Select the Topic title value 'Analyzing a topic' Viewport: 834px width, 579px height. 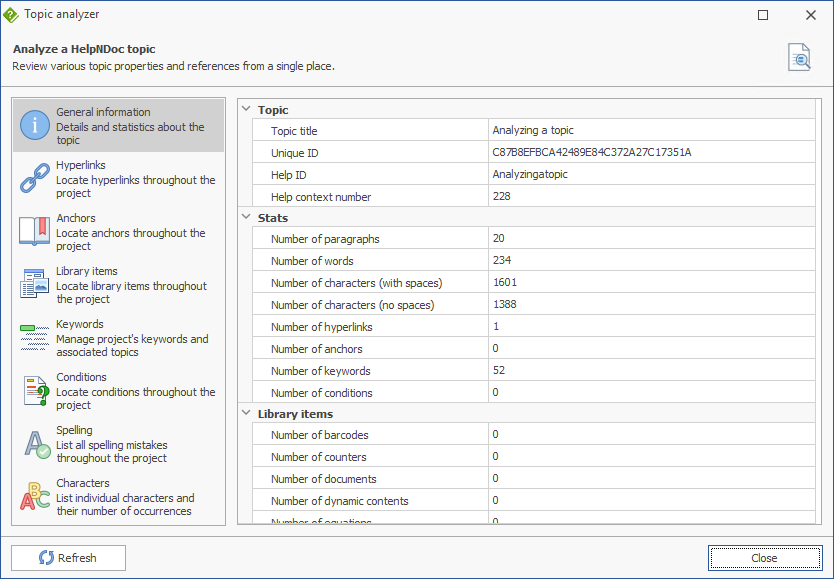point(533,130)
